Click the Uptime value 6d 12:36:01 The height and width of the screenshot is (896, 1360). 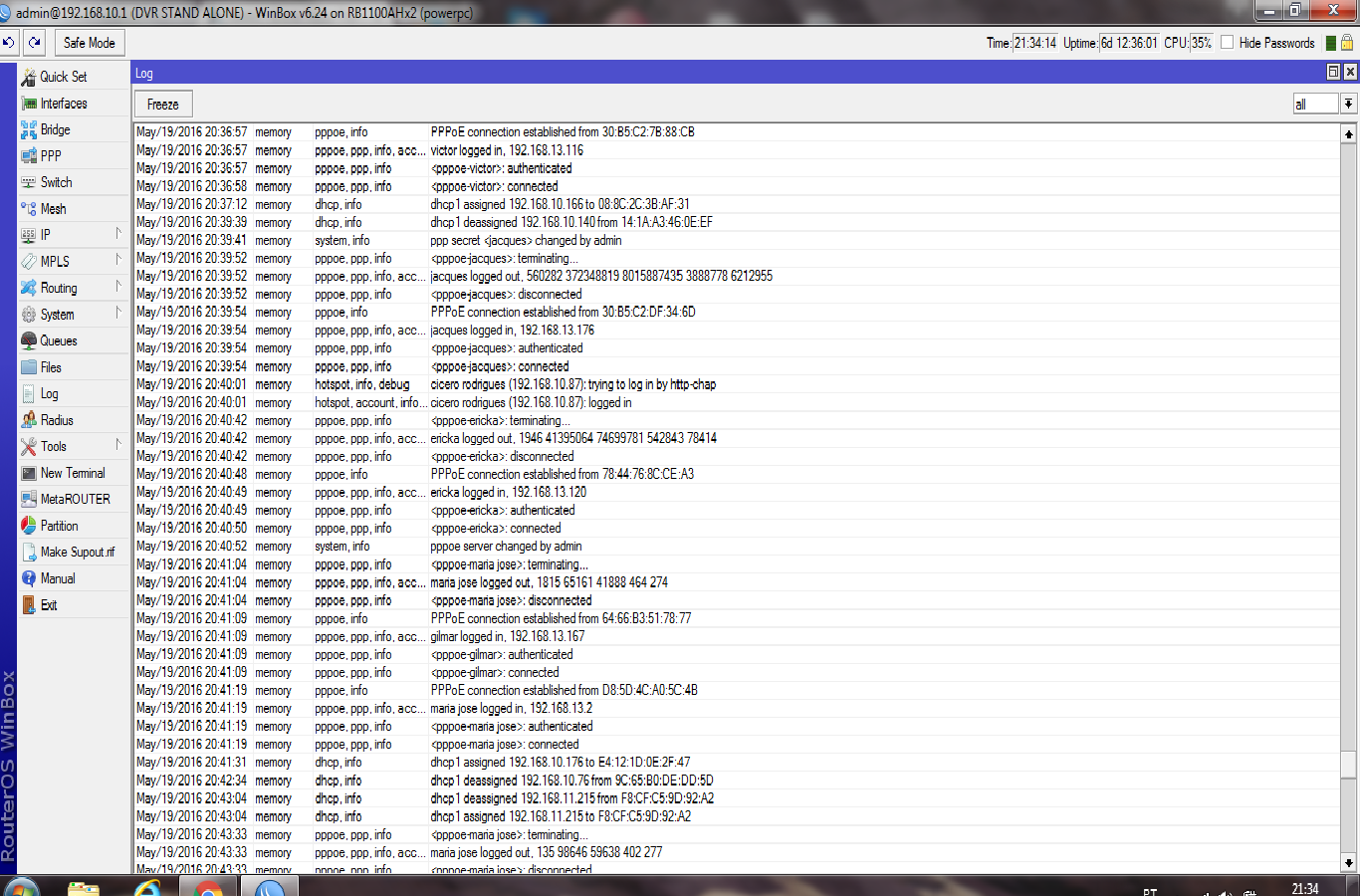[x=1129, y=43]
